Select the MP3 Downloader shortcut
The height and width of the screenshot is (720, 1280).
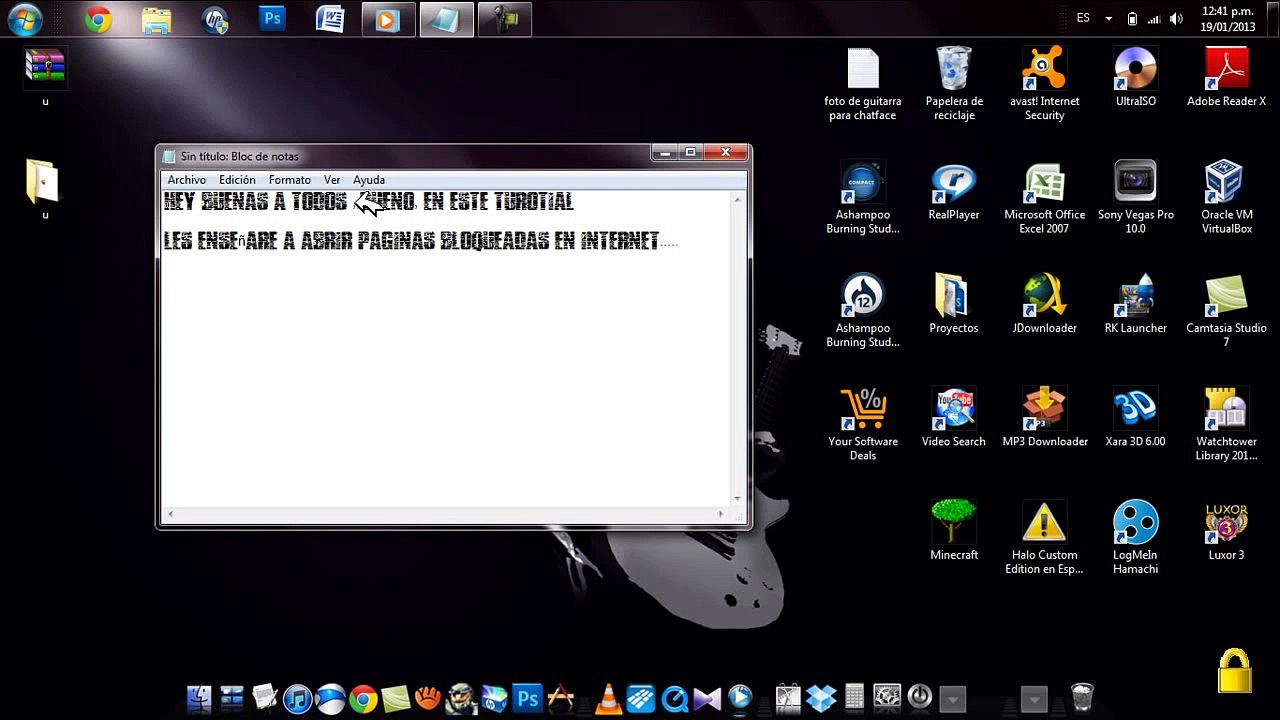(x=1044, y=417)
